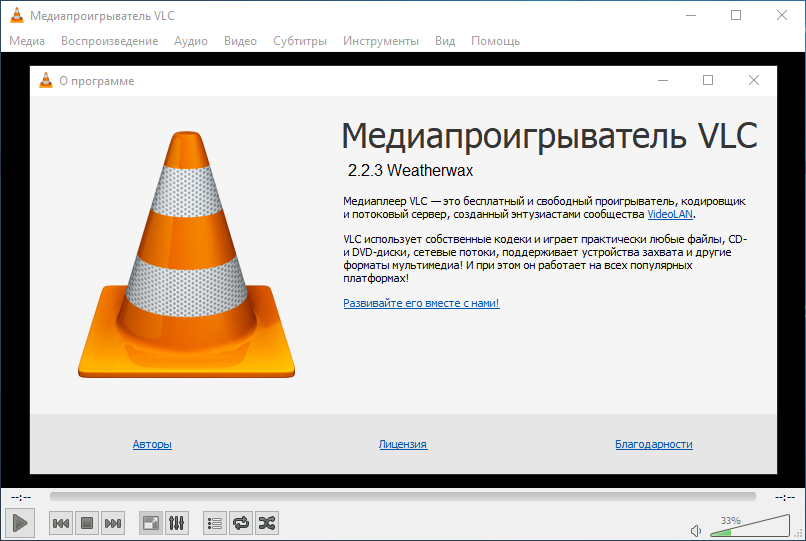Show the playlist with list icon

click(215, 524)
